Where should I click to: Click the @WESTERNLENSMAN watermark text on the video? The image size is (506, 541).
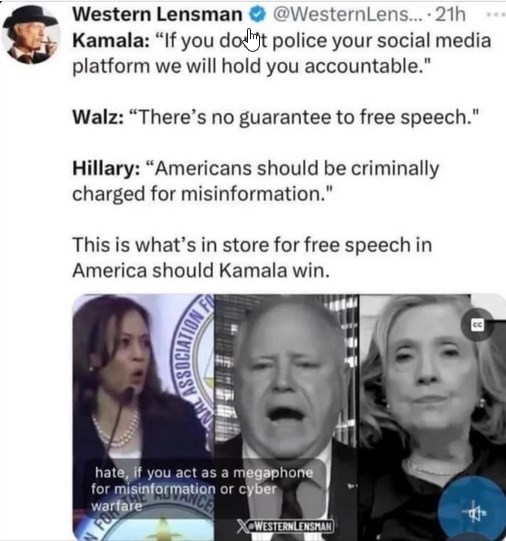(291, 527)
